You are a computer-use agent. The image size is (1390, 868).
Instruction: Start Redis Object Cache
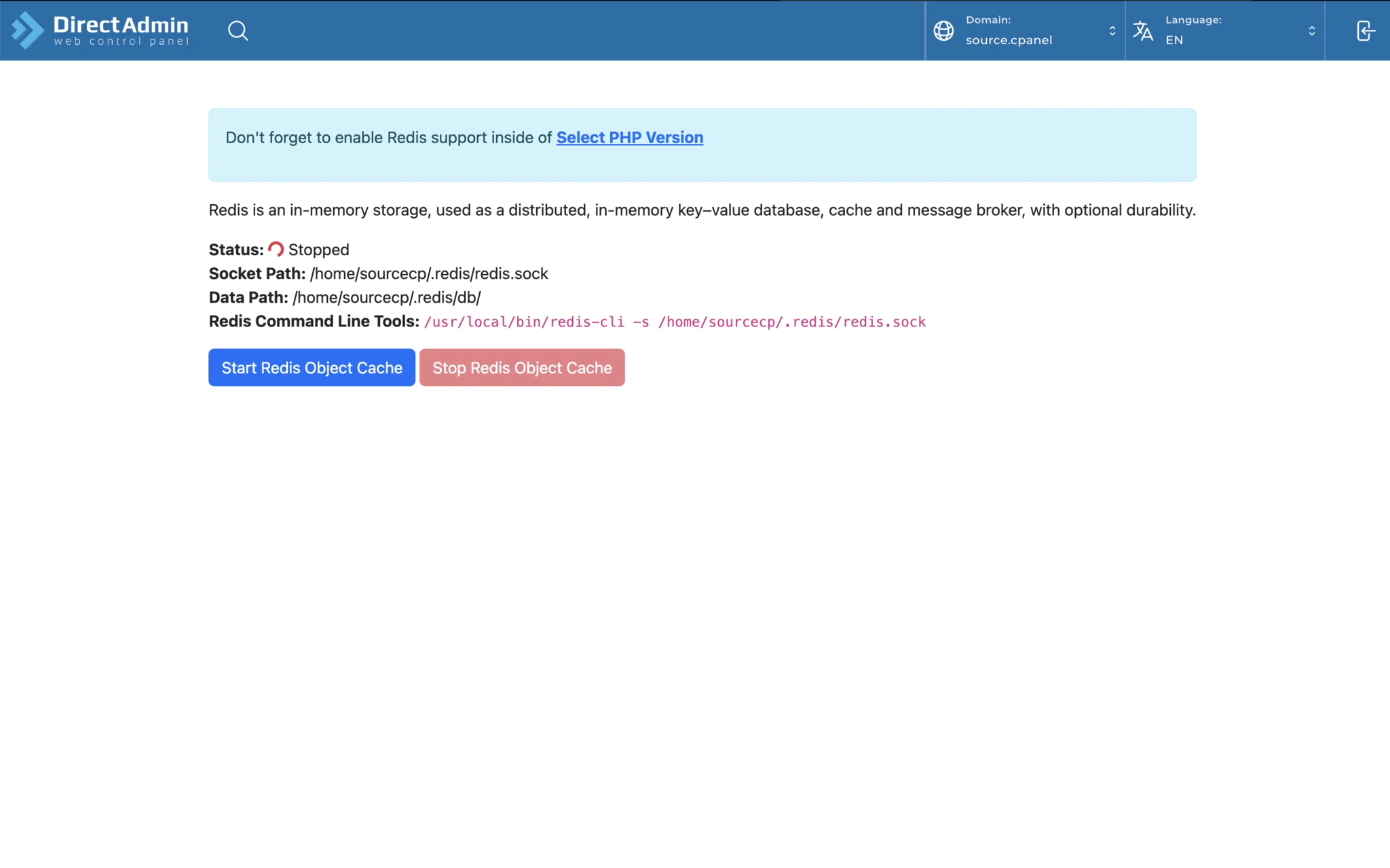pos(312,367)
